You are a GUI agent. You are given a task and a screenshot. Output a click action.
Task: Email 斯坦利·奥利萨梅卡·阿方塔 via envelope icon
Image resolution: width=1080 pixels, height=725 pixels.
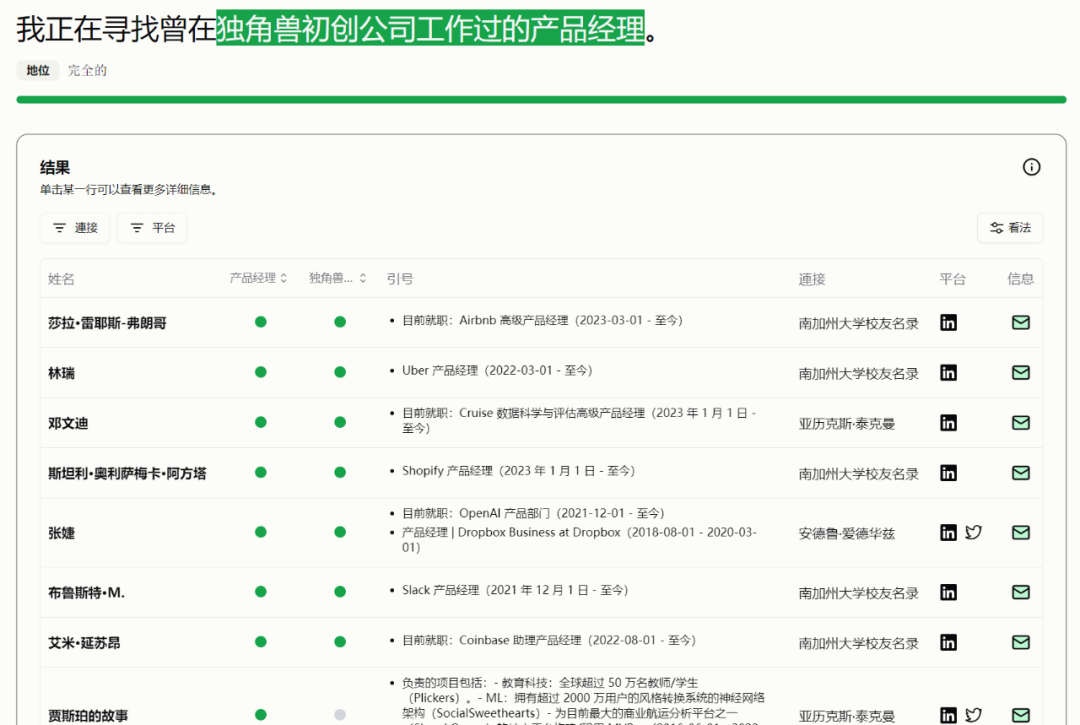(1021, 473)
